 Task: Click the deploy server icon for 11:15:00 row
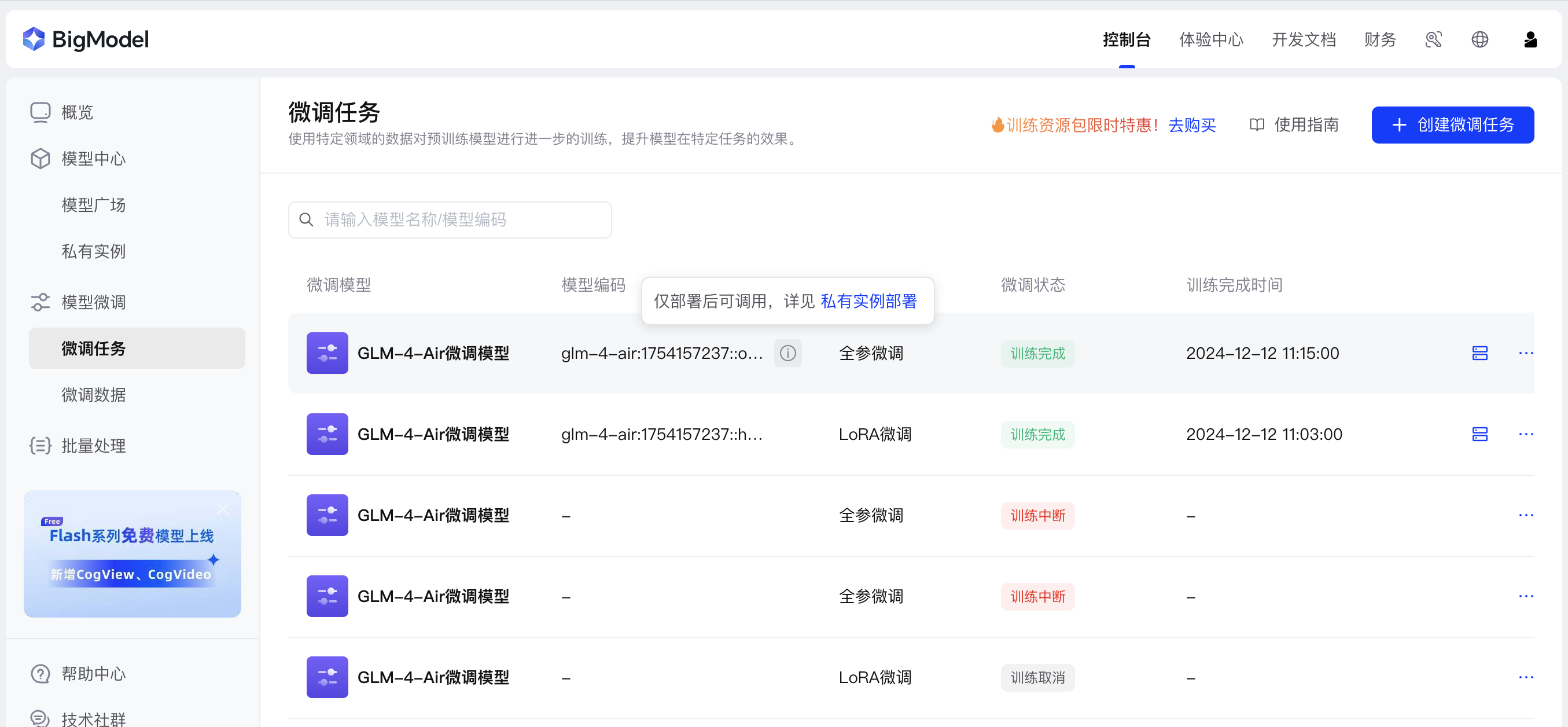(x=1479, y=353)
